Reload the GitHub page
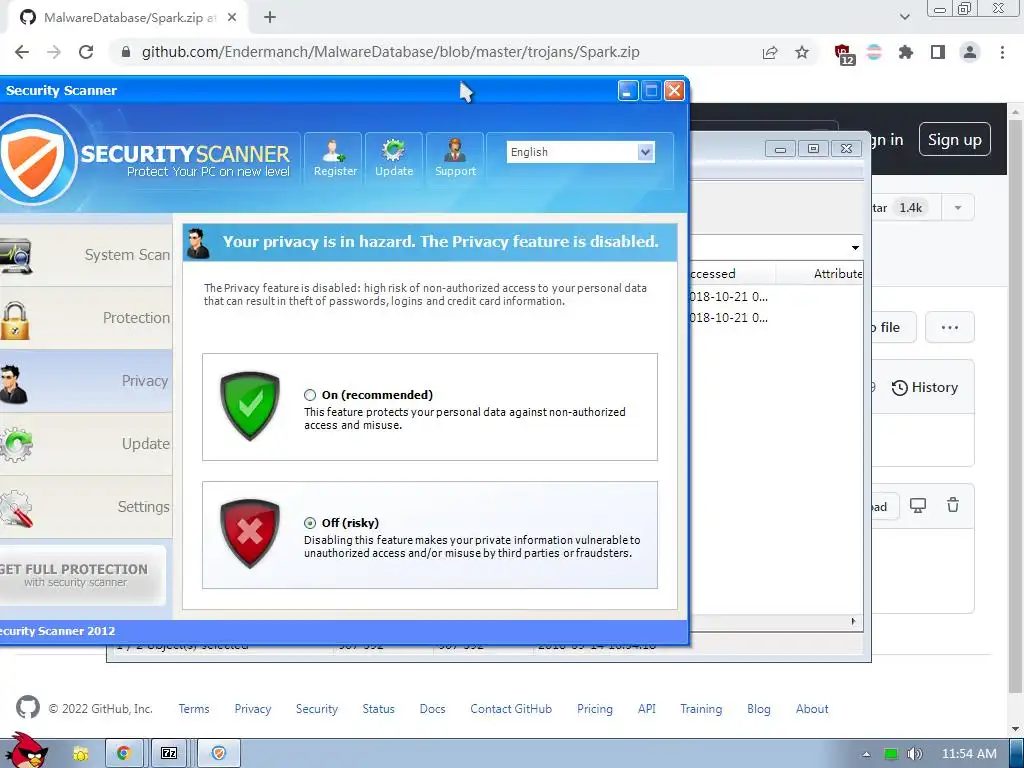This screenshot has height=768, width=1024. 86,52
